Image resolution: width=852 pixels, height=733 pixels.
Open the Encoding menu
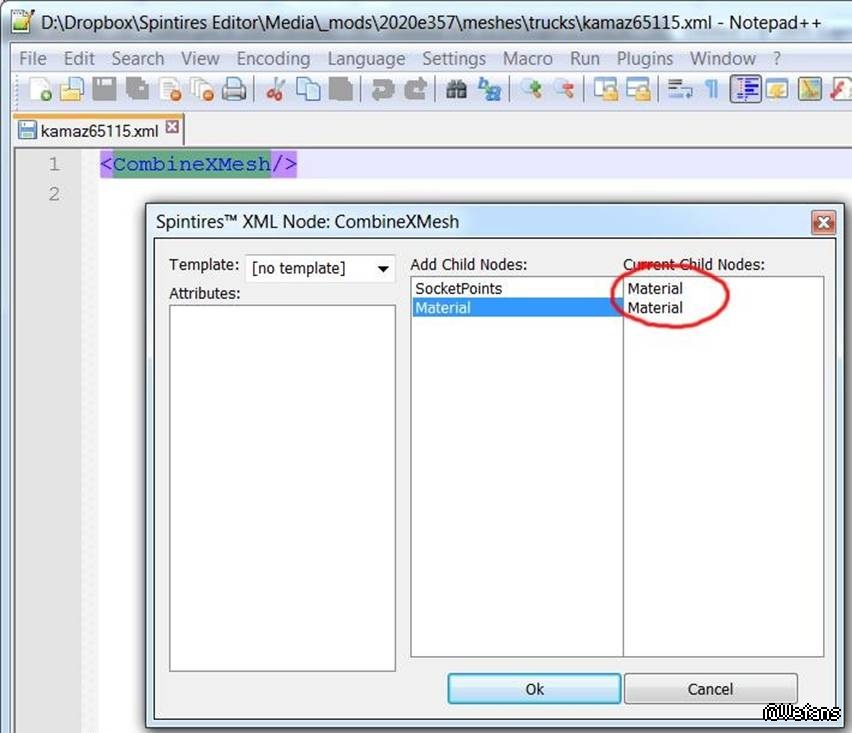273,59
